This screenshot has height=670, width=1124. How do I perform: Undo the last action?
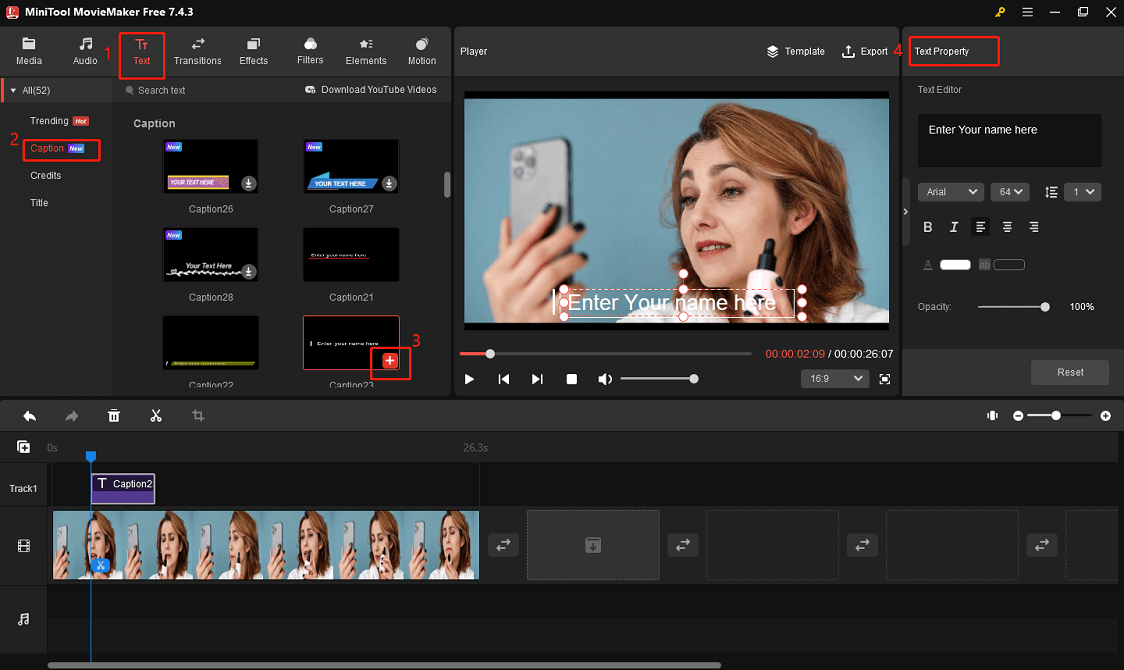pyautogui.click(x=29, y=416)
